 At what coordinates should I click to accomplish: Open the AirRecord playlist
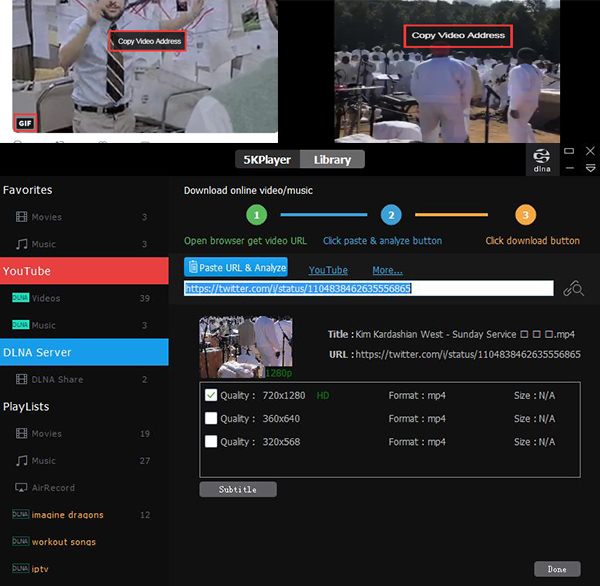coord(84,488)
